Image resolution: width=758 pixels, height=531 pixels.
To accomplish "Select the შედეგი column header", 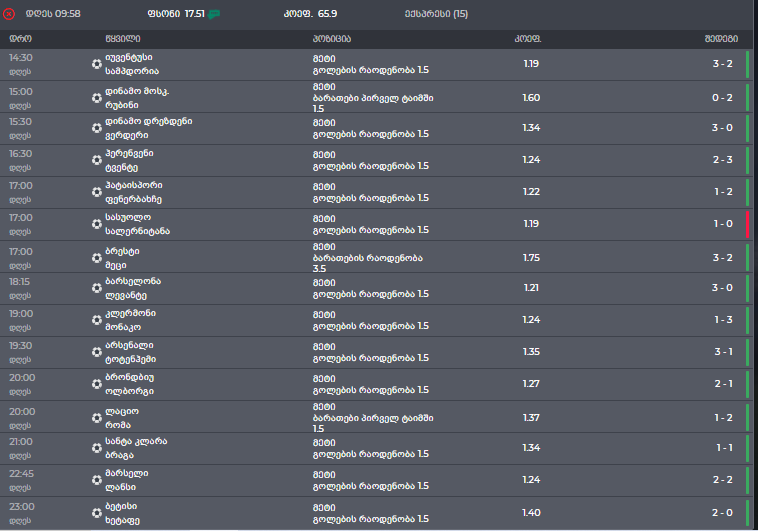I will [x=720, y=39].
